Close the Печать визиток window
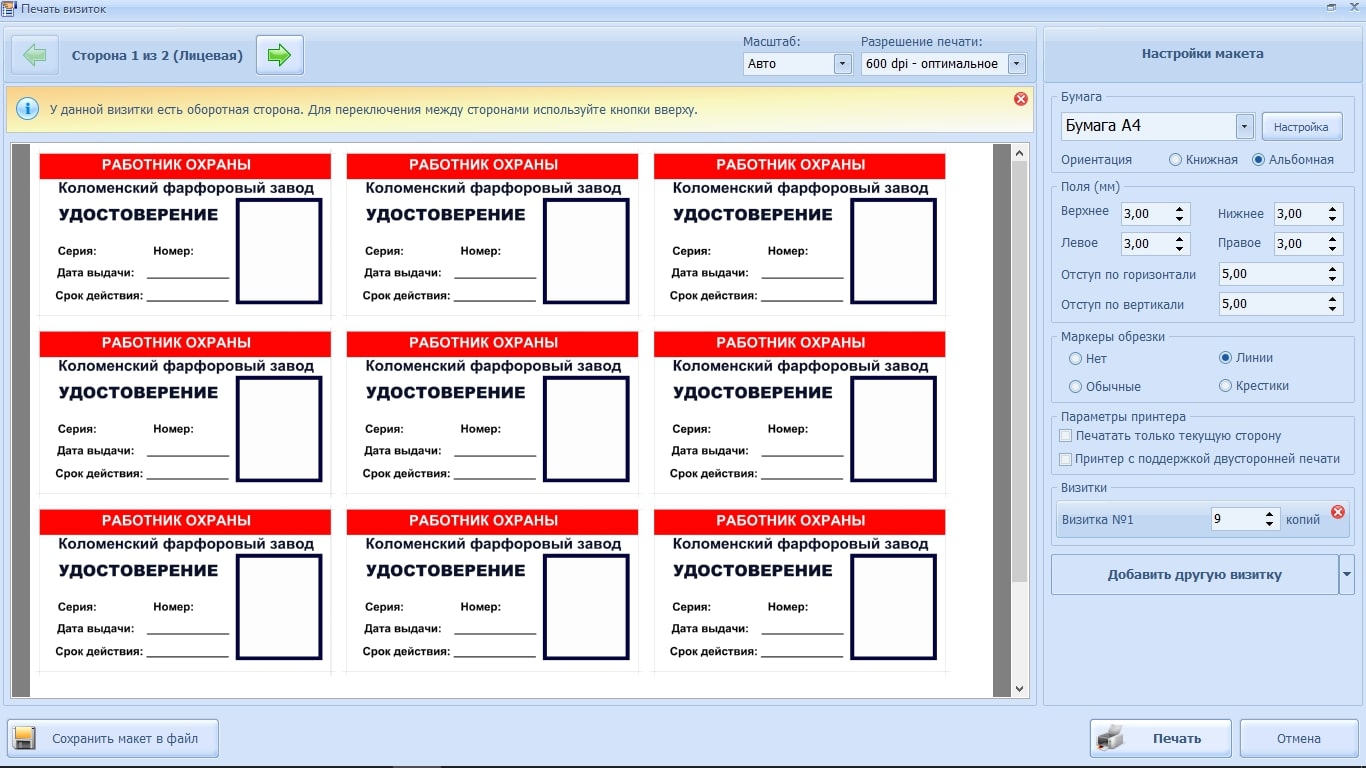This screenshot has height=768, width=1366. tap(1353, 7)
